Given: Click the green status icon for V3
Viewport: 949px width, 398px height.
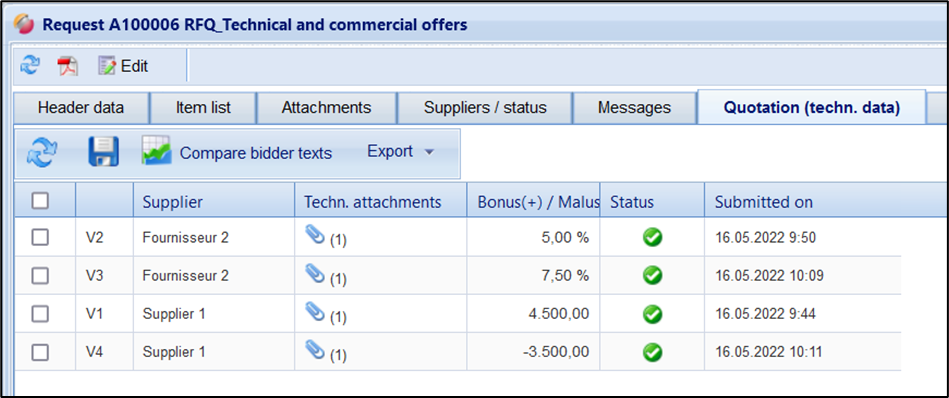Looking at the screenshot, I should click(652, 276).
